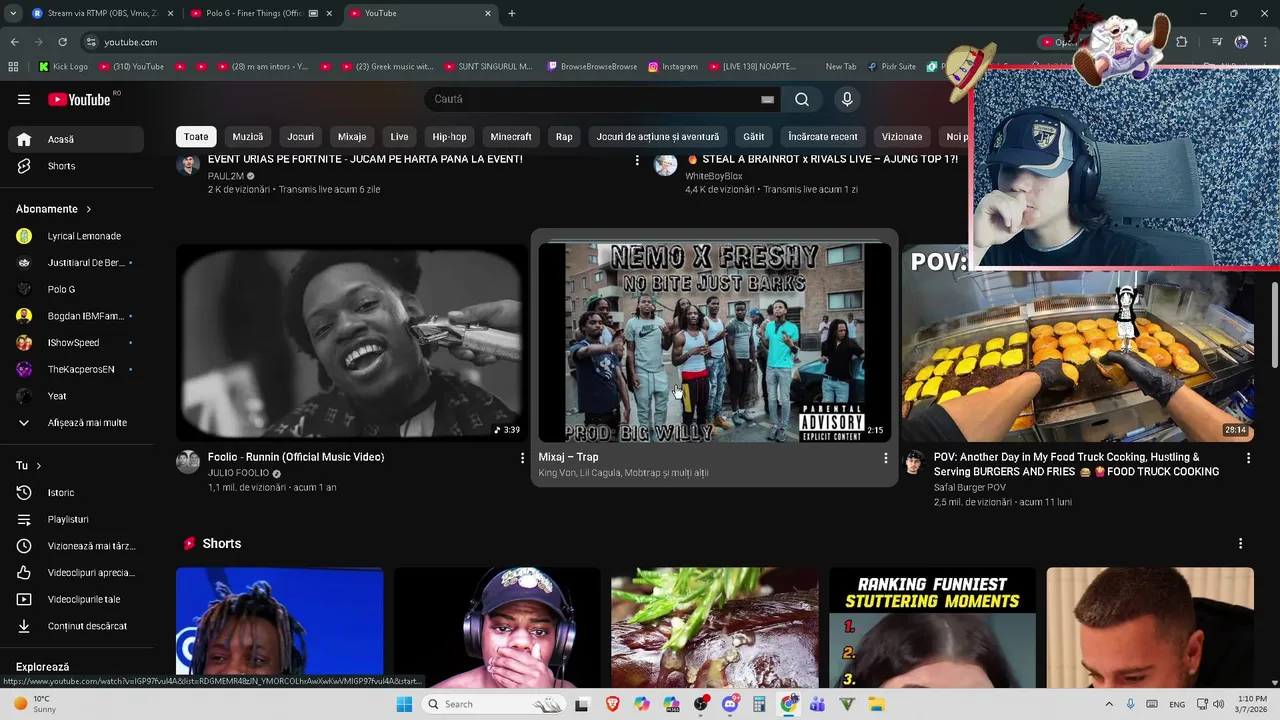Screen dimensions: 1280x720
Task: Open Lyrical Lemonade subscription channel
Action: point(76,236)
